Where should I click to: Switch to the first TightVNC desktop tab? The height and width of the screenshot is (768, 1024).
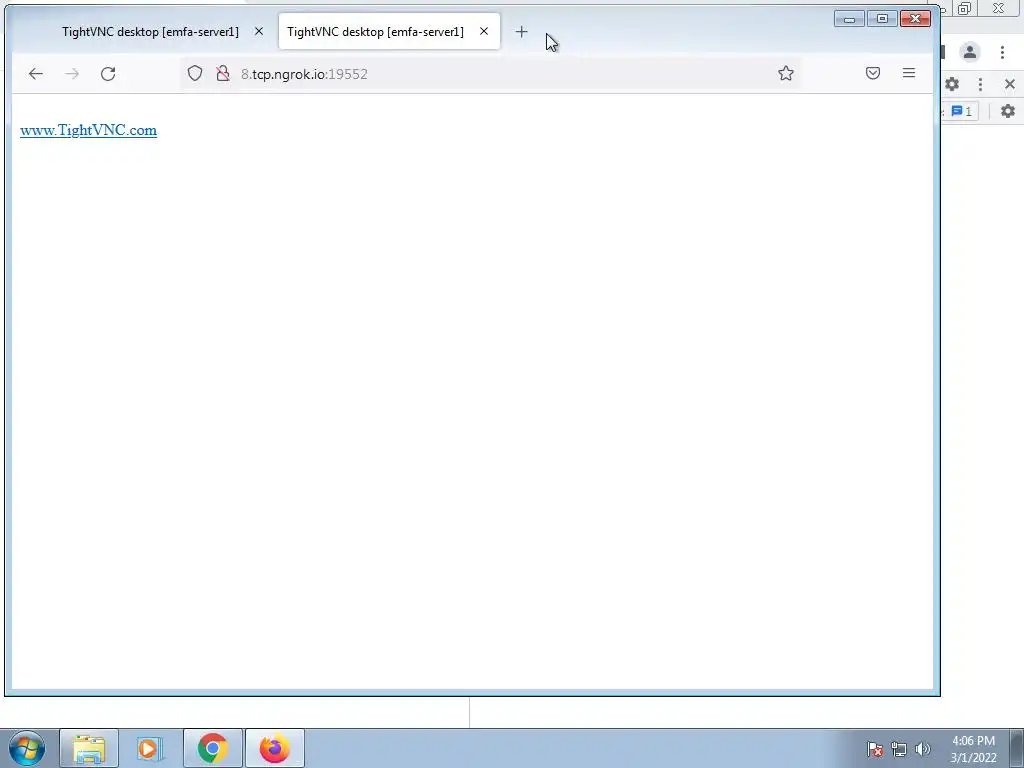click(150, 31)
